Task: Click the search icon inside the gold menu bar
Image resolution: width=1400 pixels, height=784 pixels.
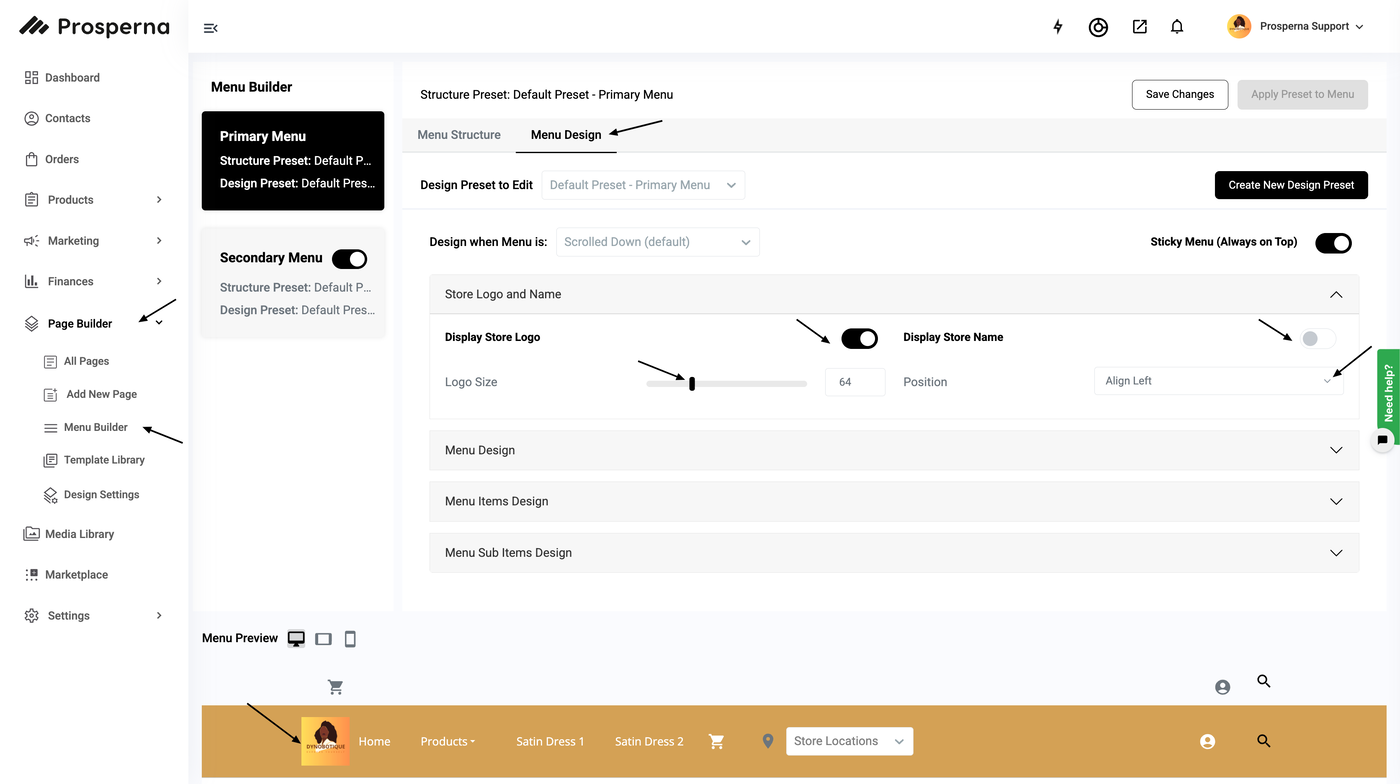Action: point(1264,741)
